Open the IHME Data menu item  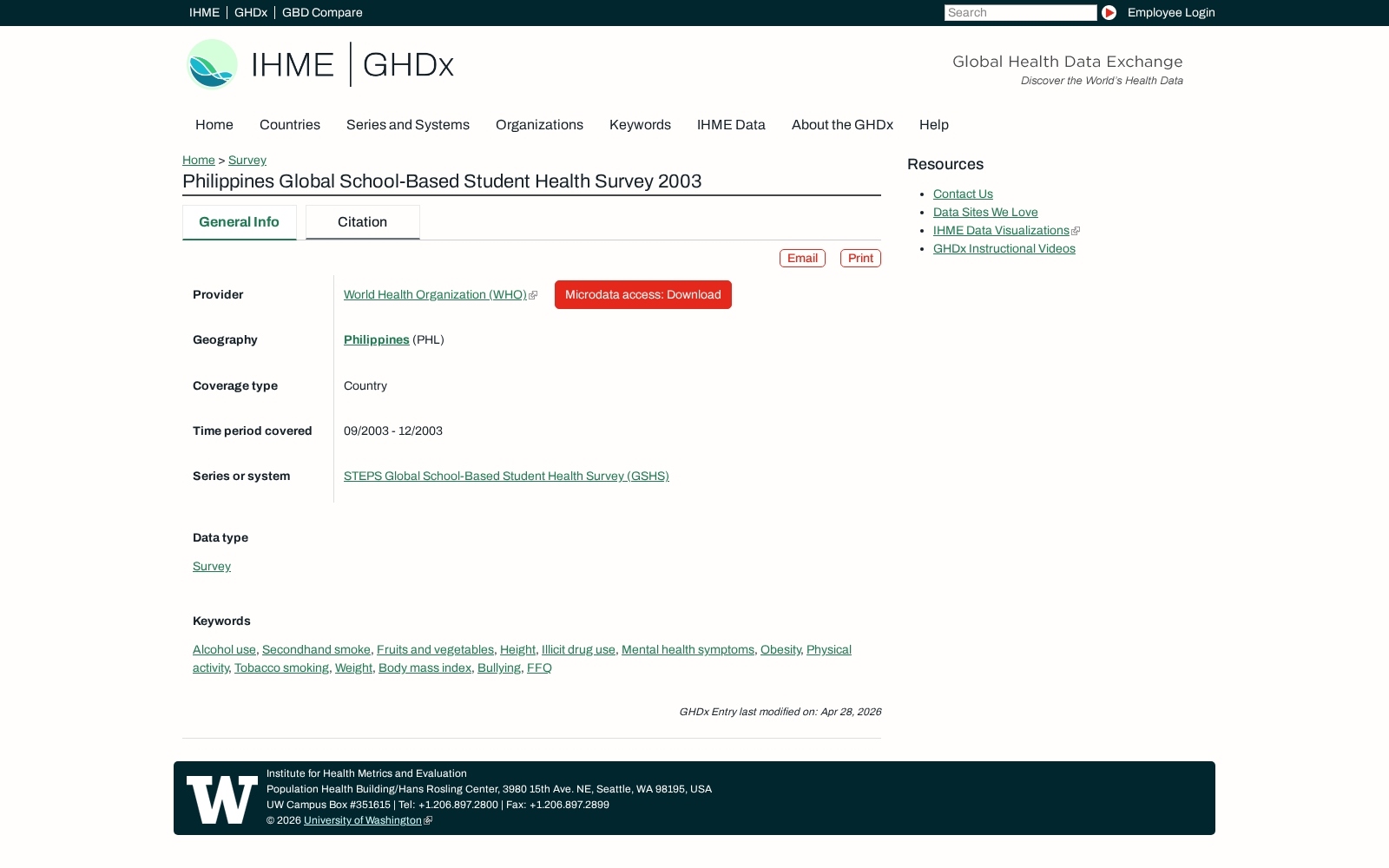[731, 125]
